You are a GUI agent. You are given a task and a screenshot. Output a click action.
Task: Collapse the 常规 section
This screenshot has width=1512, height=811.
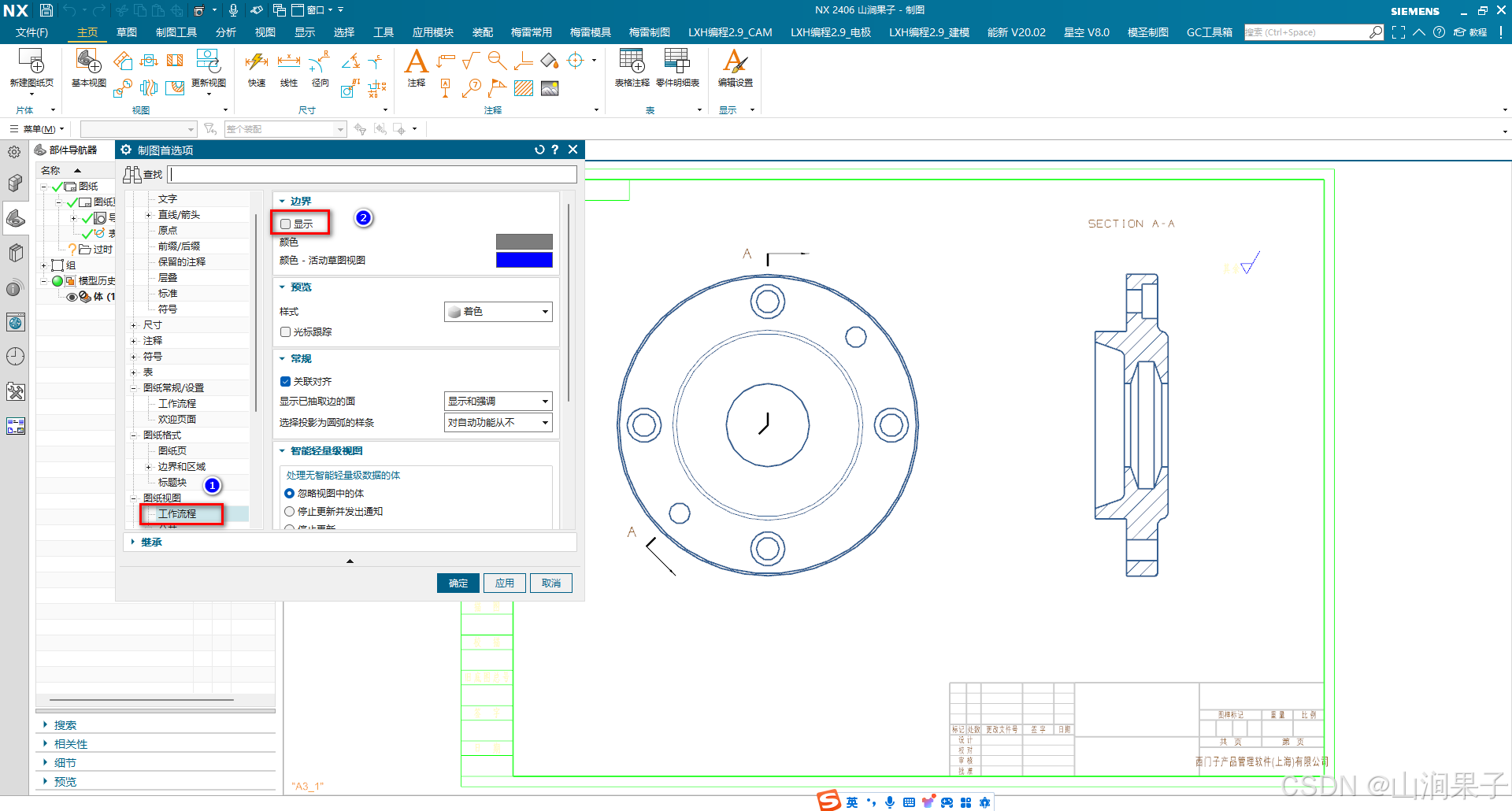click(x=283, y=359)
